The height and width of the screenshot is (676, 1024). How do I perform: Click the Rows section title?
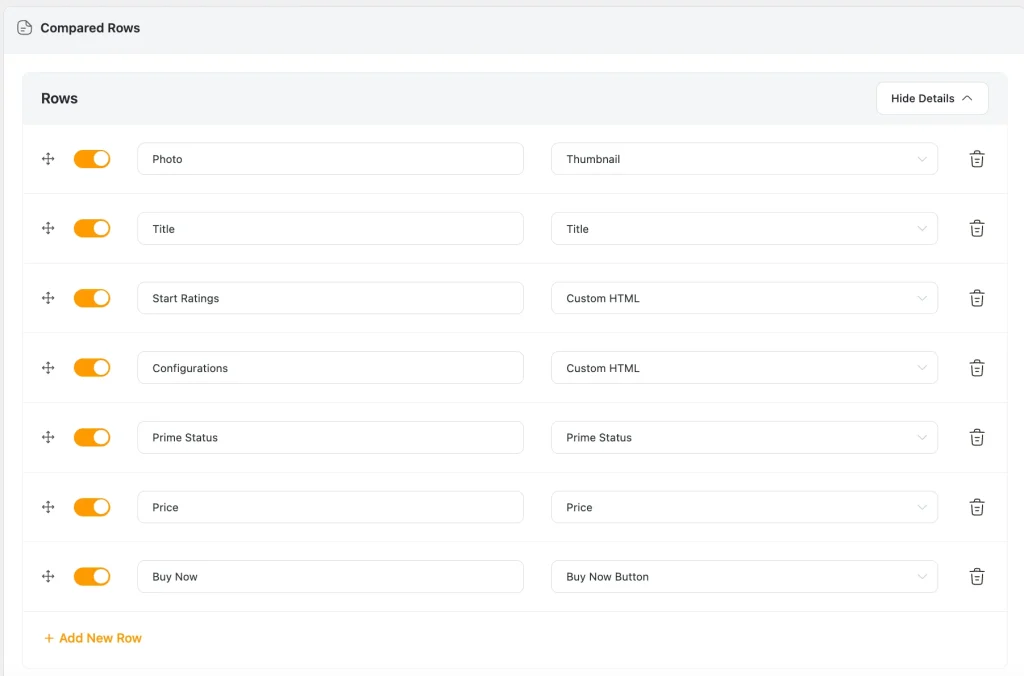click(59, 98)
